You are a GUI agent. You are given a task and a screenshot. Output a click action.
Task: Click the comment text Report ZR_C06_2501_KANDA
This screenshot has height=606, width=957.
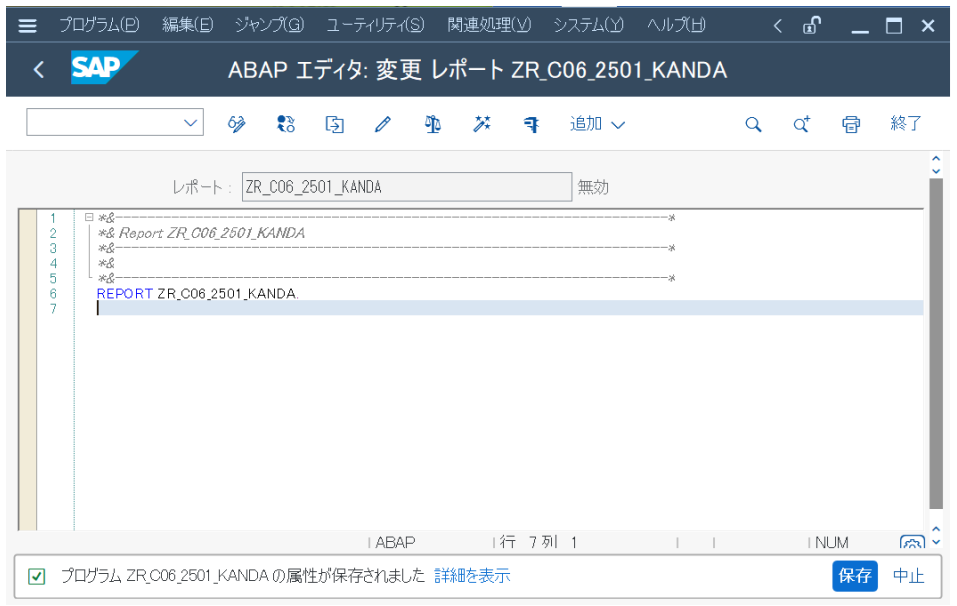click(x=212, y=233)
